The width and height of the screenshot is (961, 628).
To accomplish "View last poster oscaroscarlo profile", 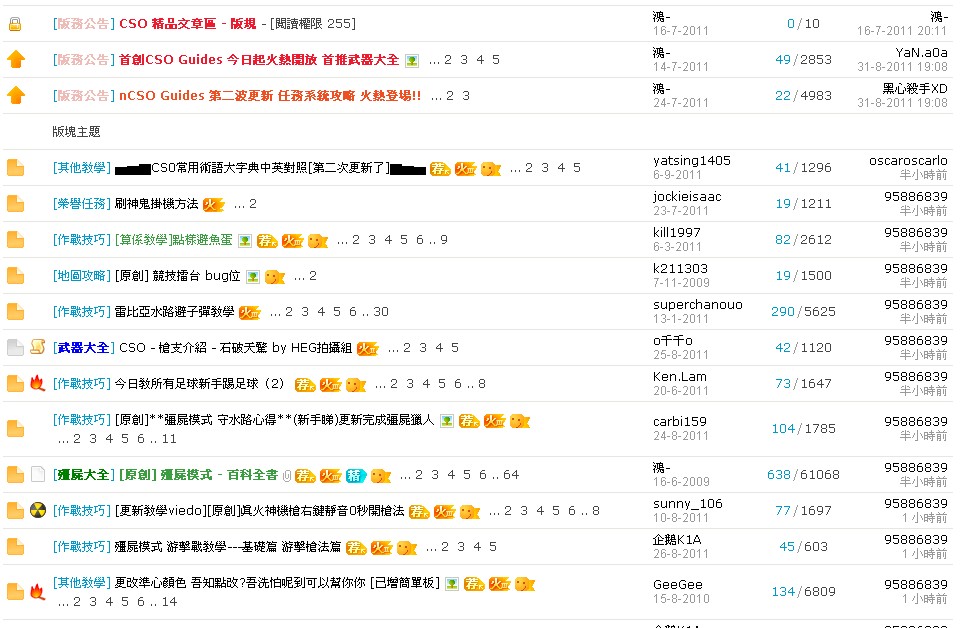I will pyautogui.click(x=908, y=161).
